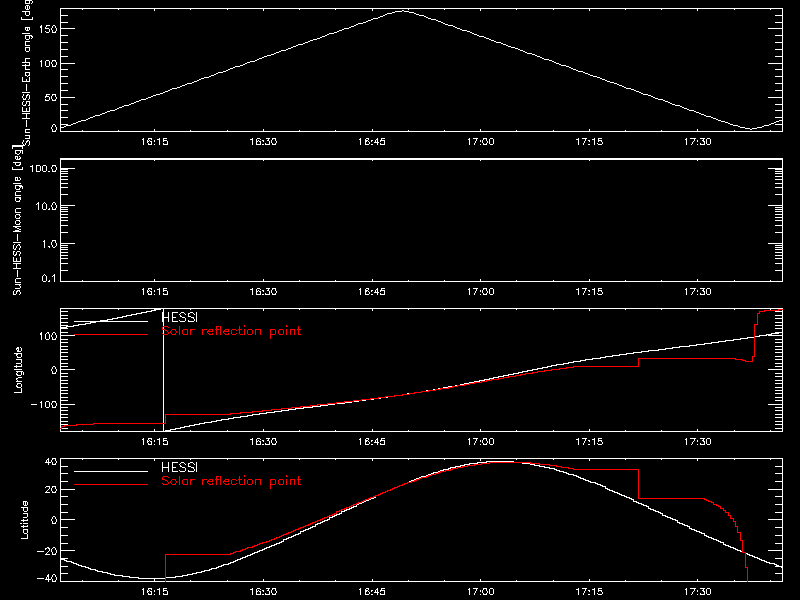Click 16:30 time label under Latitude plot
The image size is (800, 600).
pyautogui.click(x=263, y=592)
